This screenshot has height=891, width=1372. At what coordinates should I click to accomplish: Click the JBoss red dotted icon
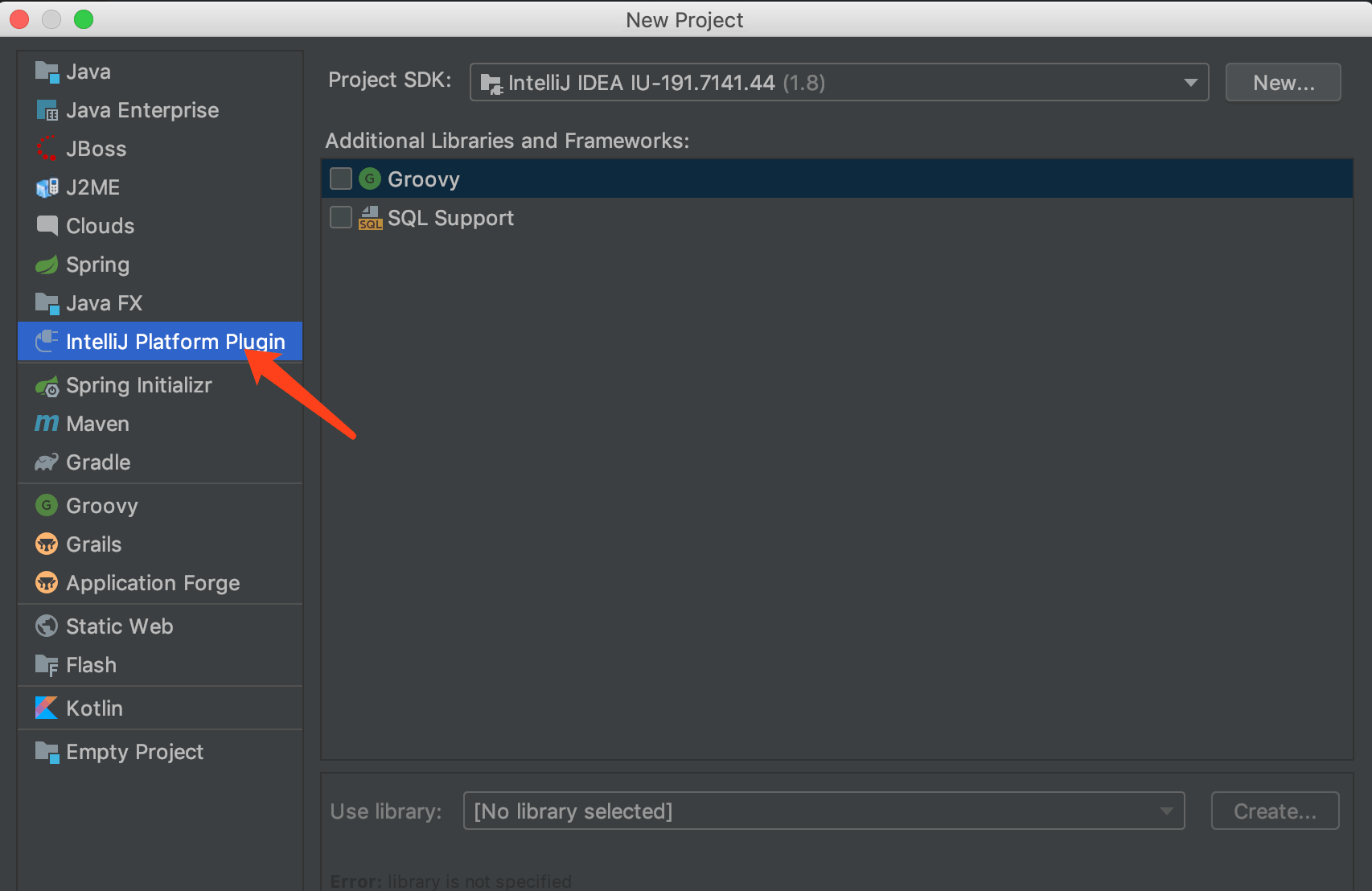(x=47, y=149)
